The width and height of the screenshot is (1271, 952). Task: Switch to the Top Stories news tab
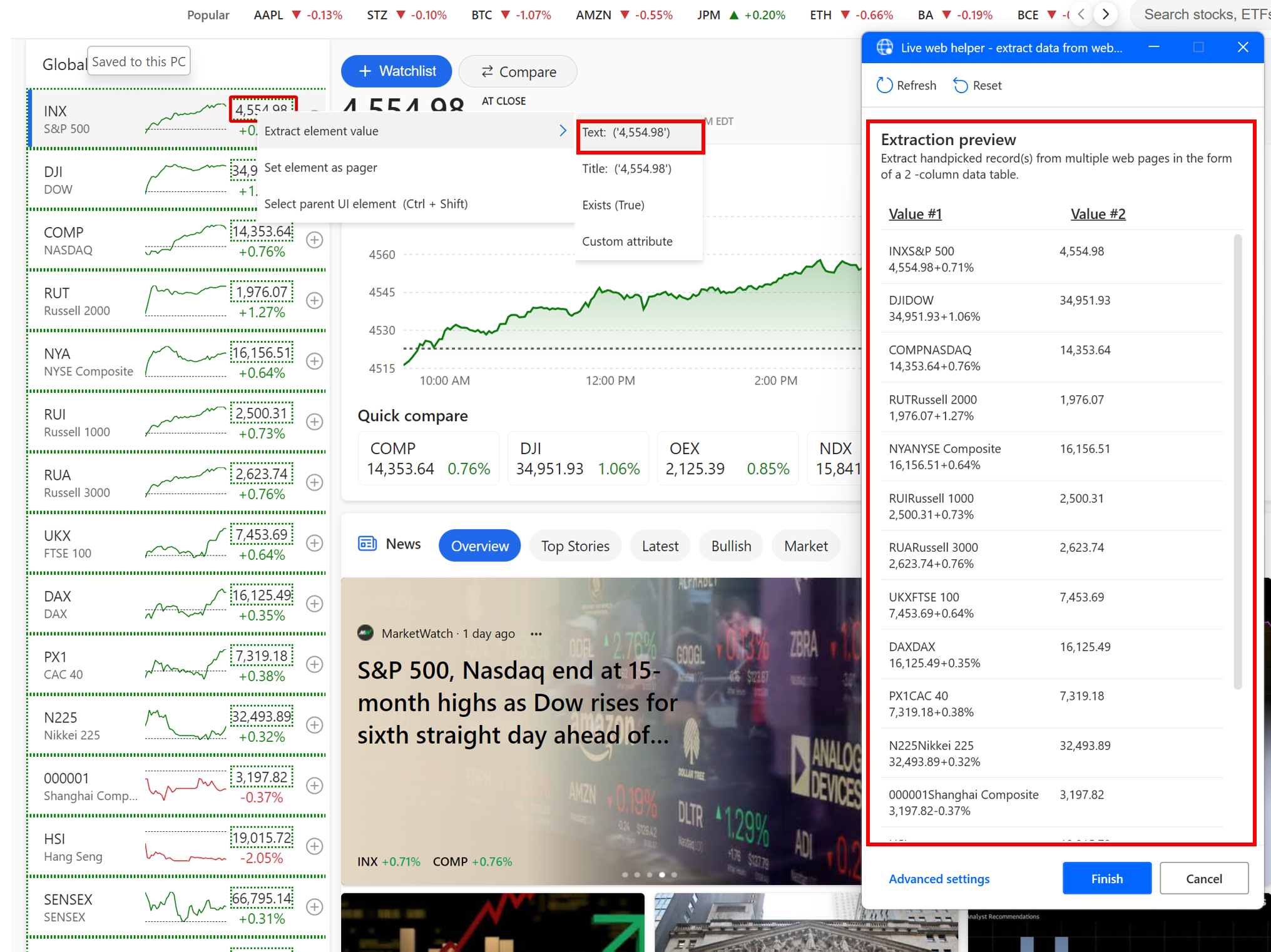coord(574,545)
